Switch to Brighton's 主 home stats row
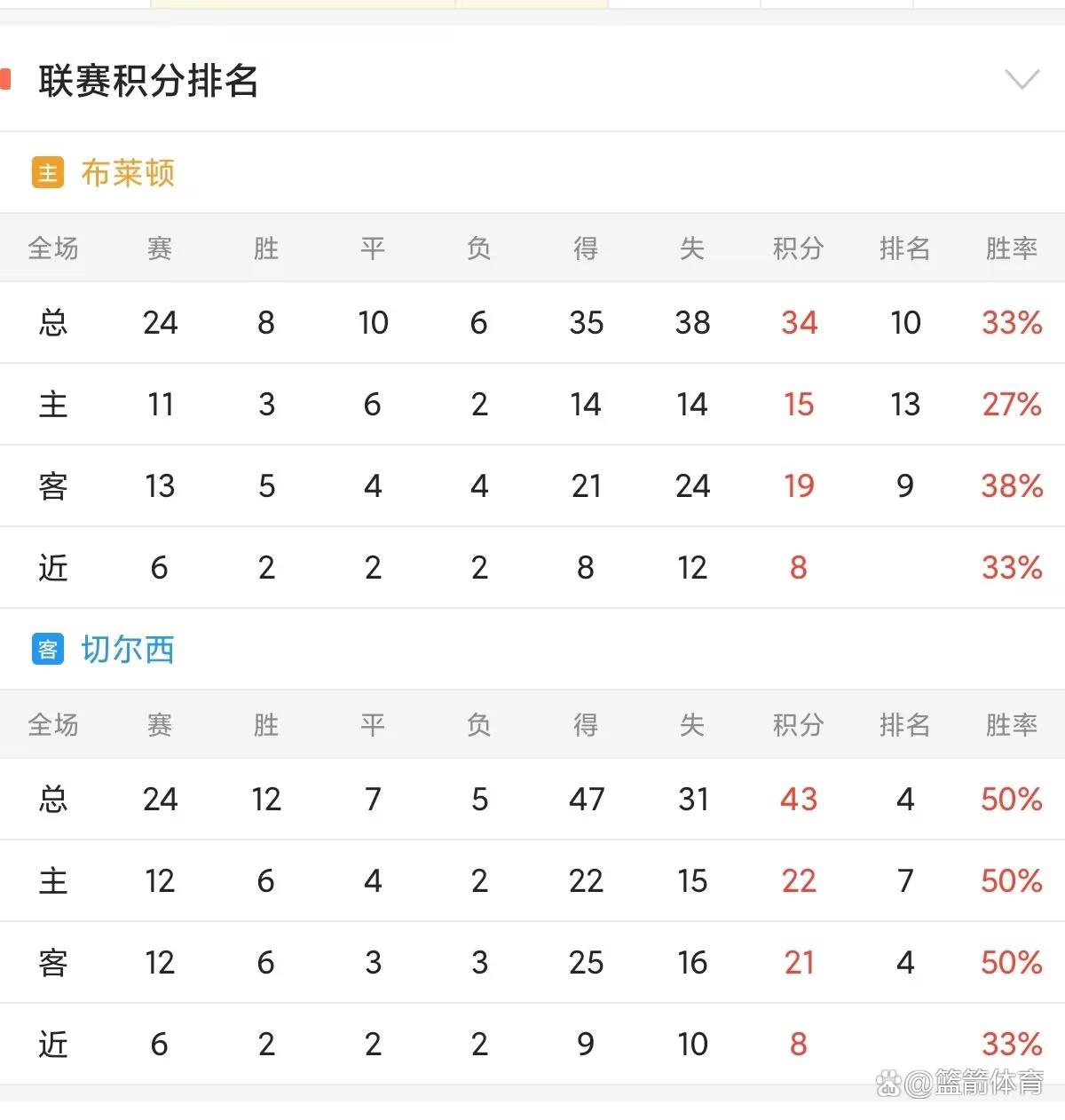Image resolution: width=1065 pixels, height=1120 pixels. coord(53,405)
